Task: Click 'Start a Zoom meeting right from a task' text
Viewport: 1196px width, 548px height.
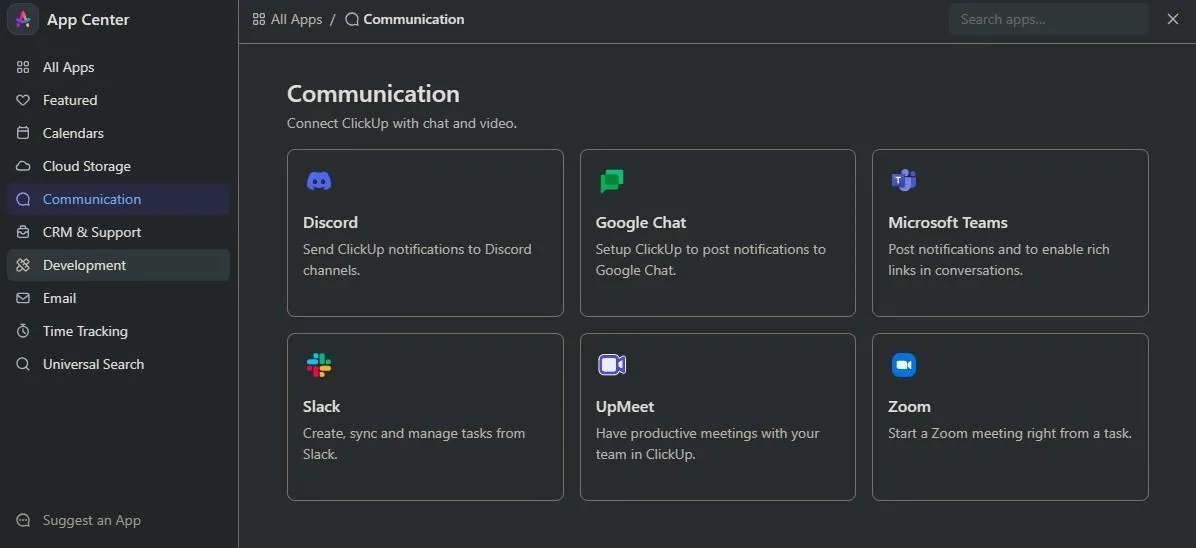Action: (x=1010, y=433)
